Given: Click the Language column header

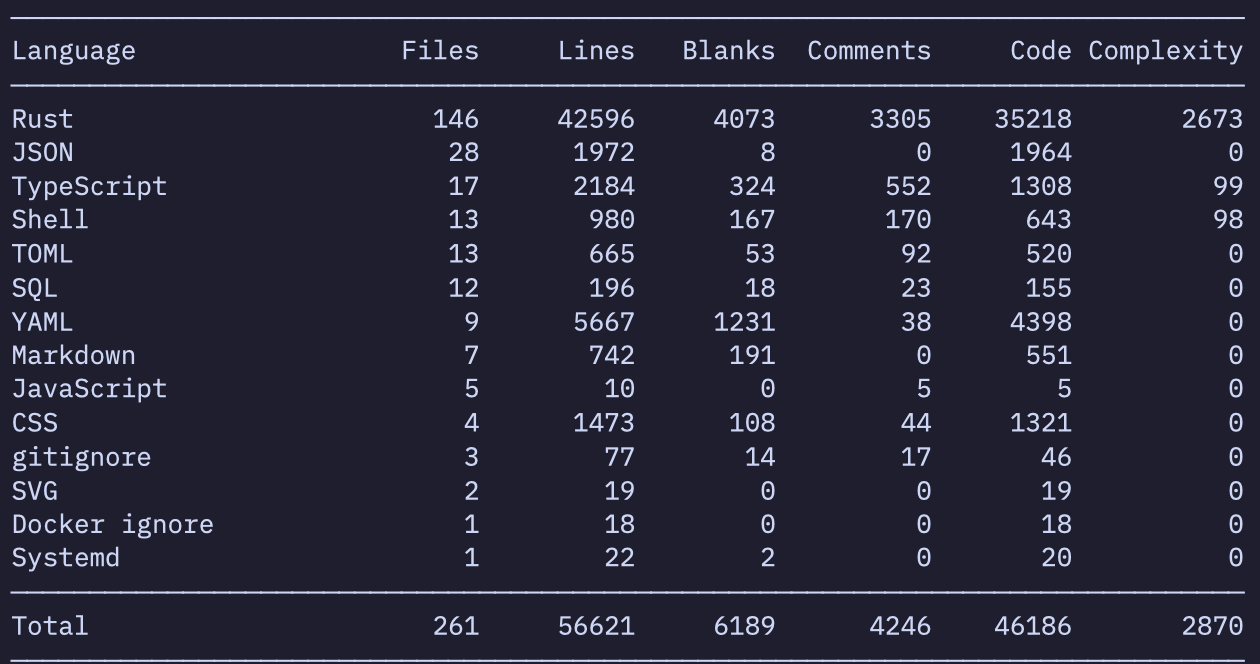Looking at the screenshot, I should pyautogui.click(x=73, y=51).
